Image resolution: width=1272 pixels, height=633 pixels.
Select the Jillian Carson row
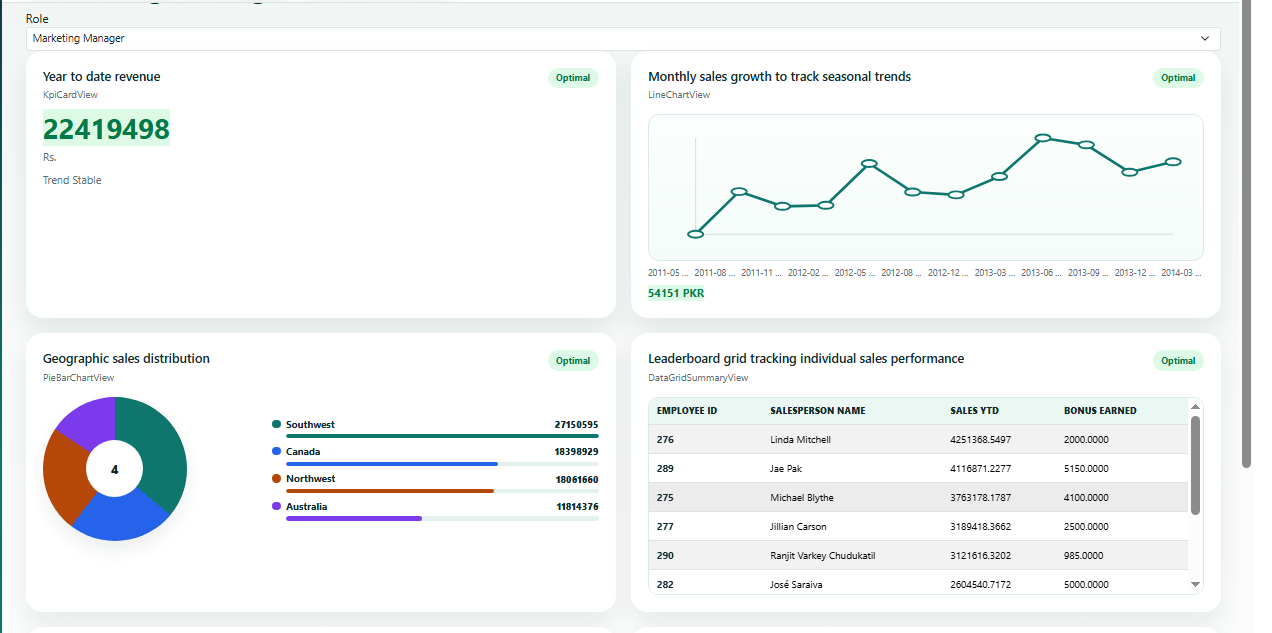pos(918,527)
